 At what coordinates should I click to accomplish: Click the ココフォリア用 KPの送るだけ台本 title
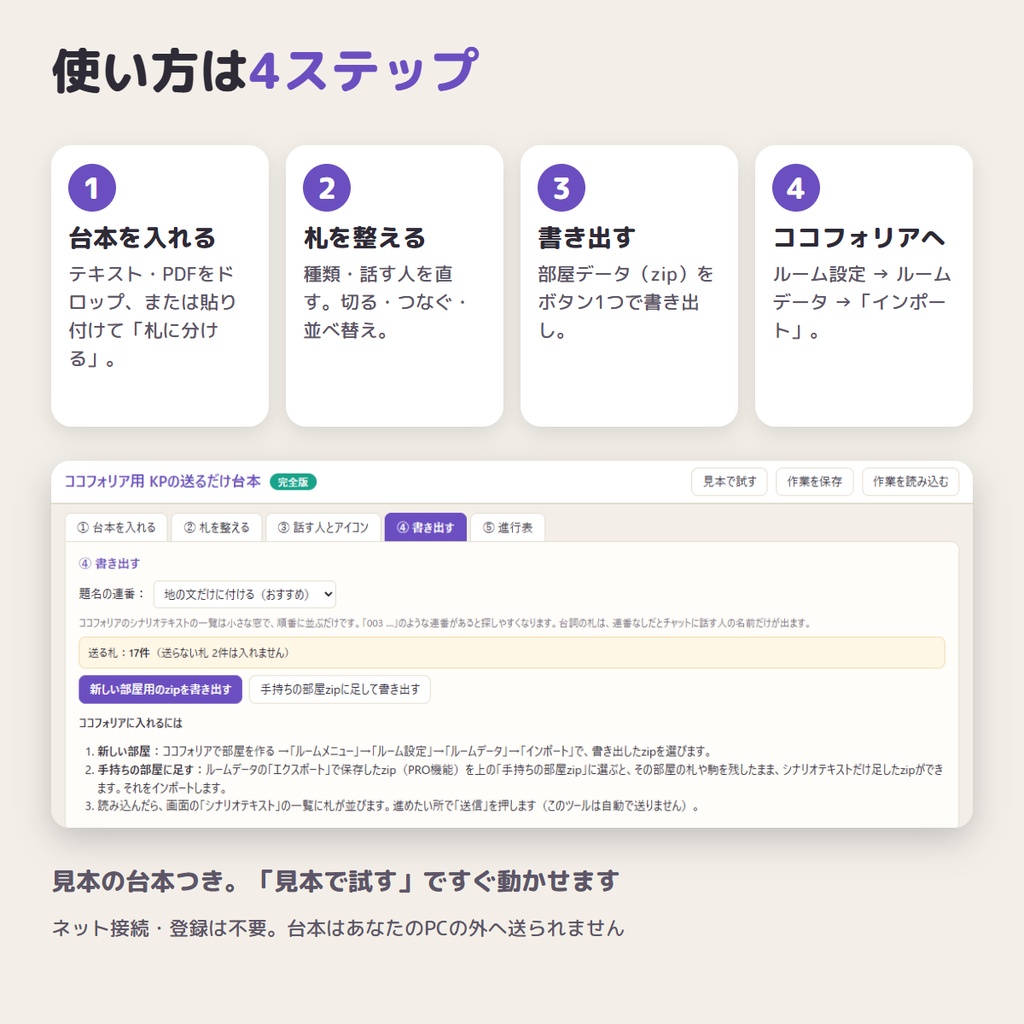pos(163,481)
